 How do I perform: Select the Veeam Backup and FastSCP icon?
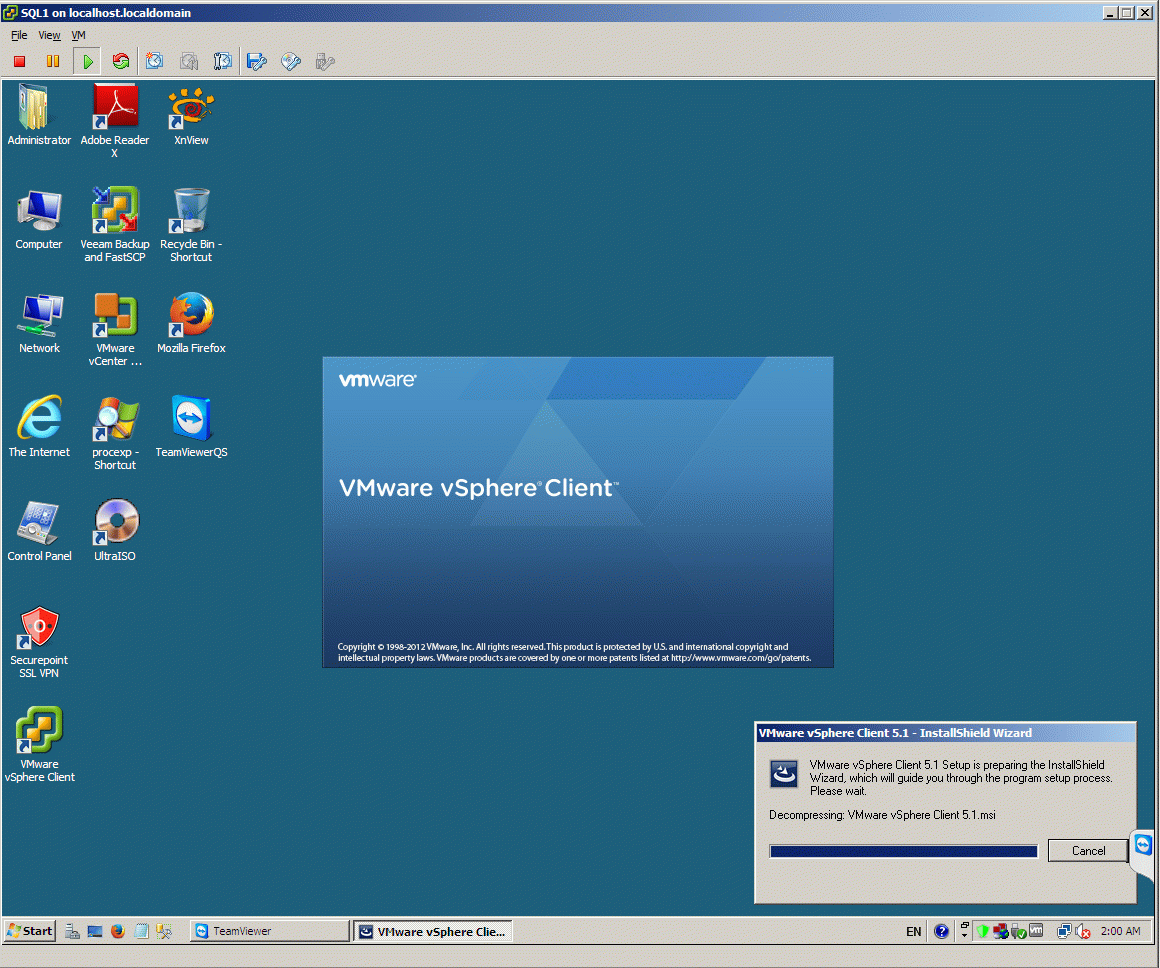tap(115, 225)
